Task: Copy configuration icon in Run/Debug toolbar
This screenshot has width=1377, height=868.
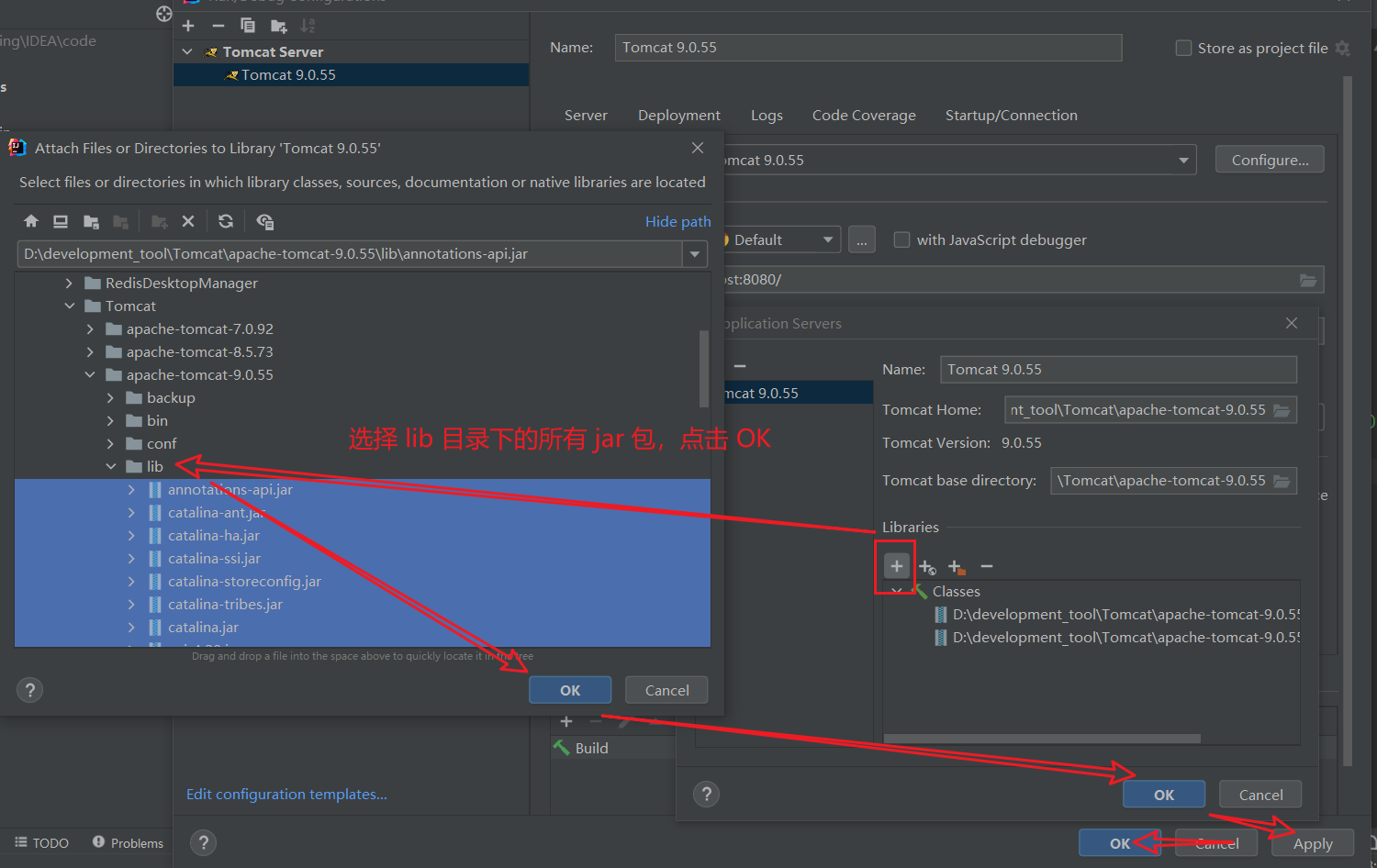Action: tap(248, 26)
